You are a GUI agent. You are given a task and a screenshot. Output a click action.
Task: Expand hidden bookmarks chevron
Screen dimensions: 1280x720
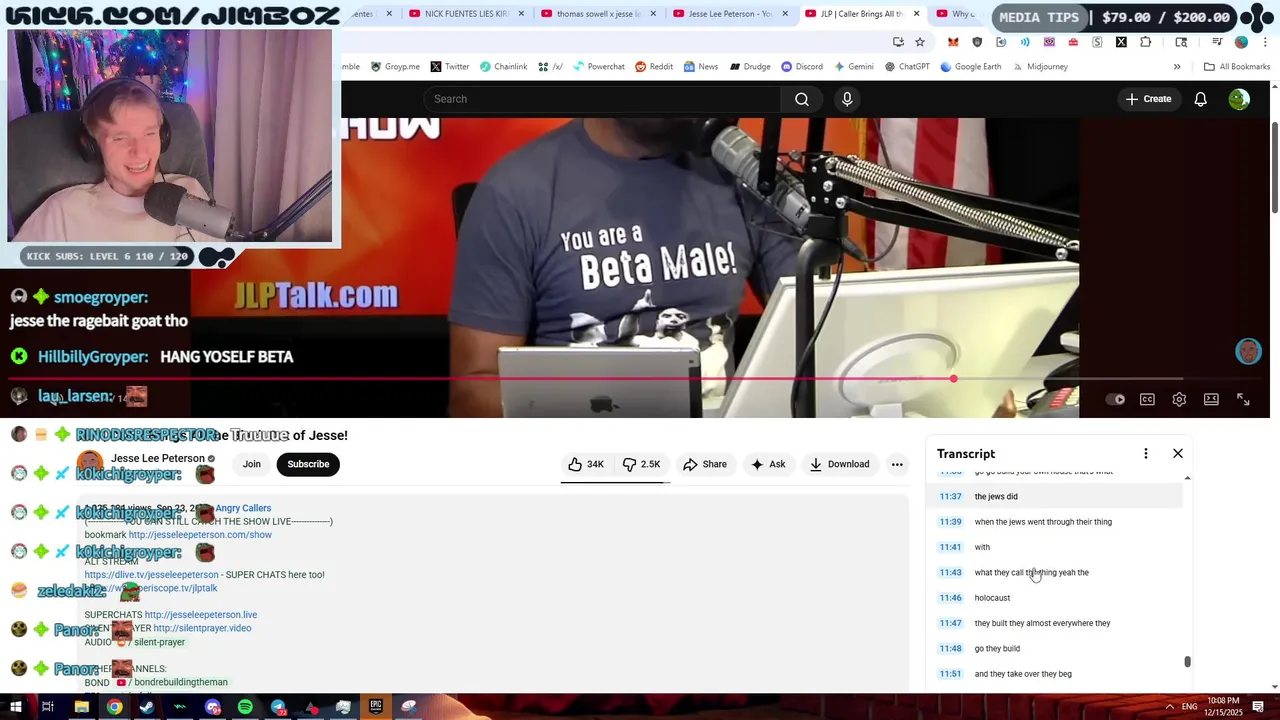click(x=1177, y=67)
